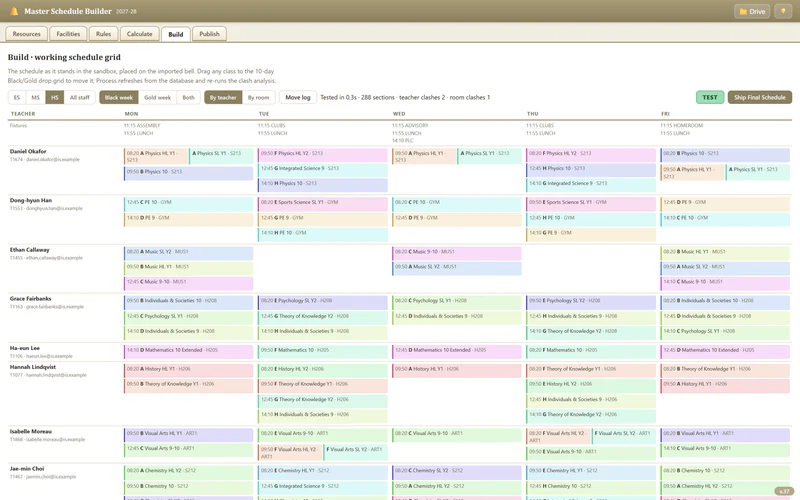Click Wednesday 08:20 C Music 9-10 block
800x500 pixels.
coord(457,254)
